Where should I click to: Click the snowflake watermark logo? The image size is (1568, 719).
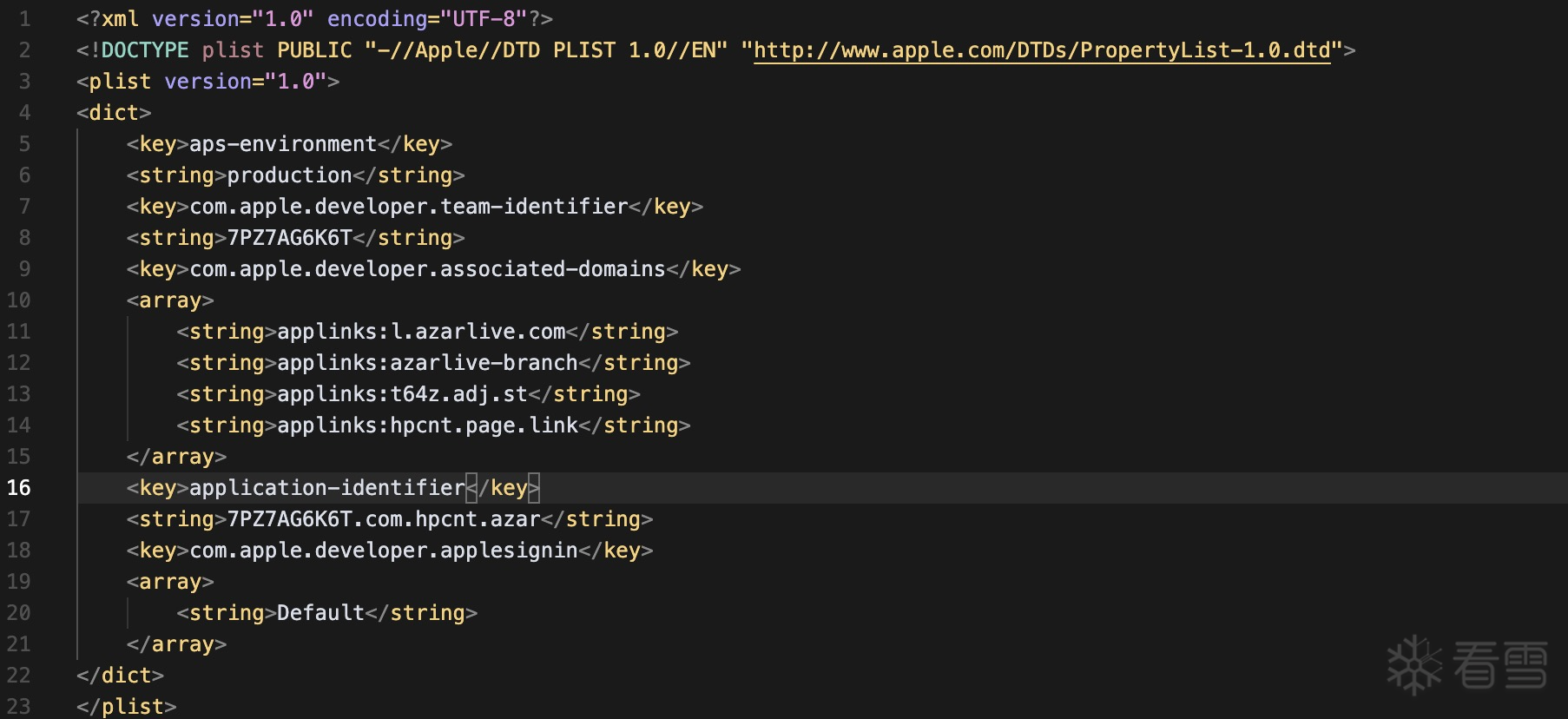[x=1413, y=665]
